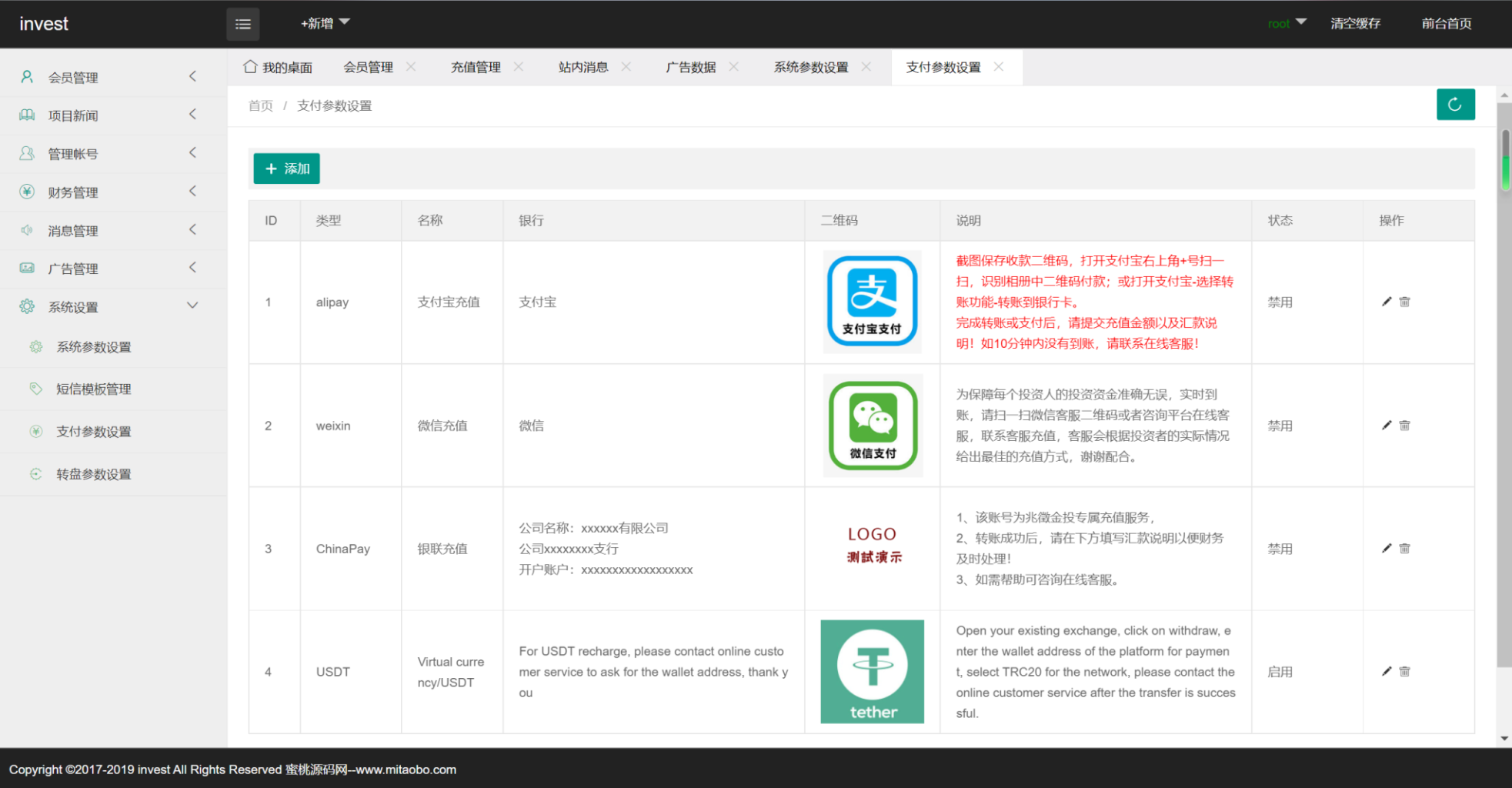Open the +新增 dropdown menu

tap(323, 23)
